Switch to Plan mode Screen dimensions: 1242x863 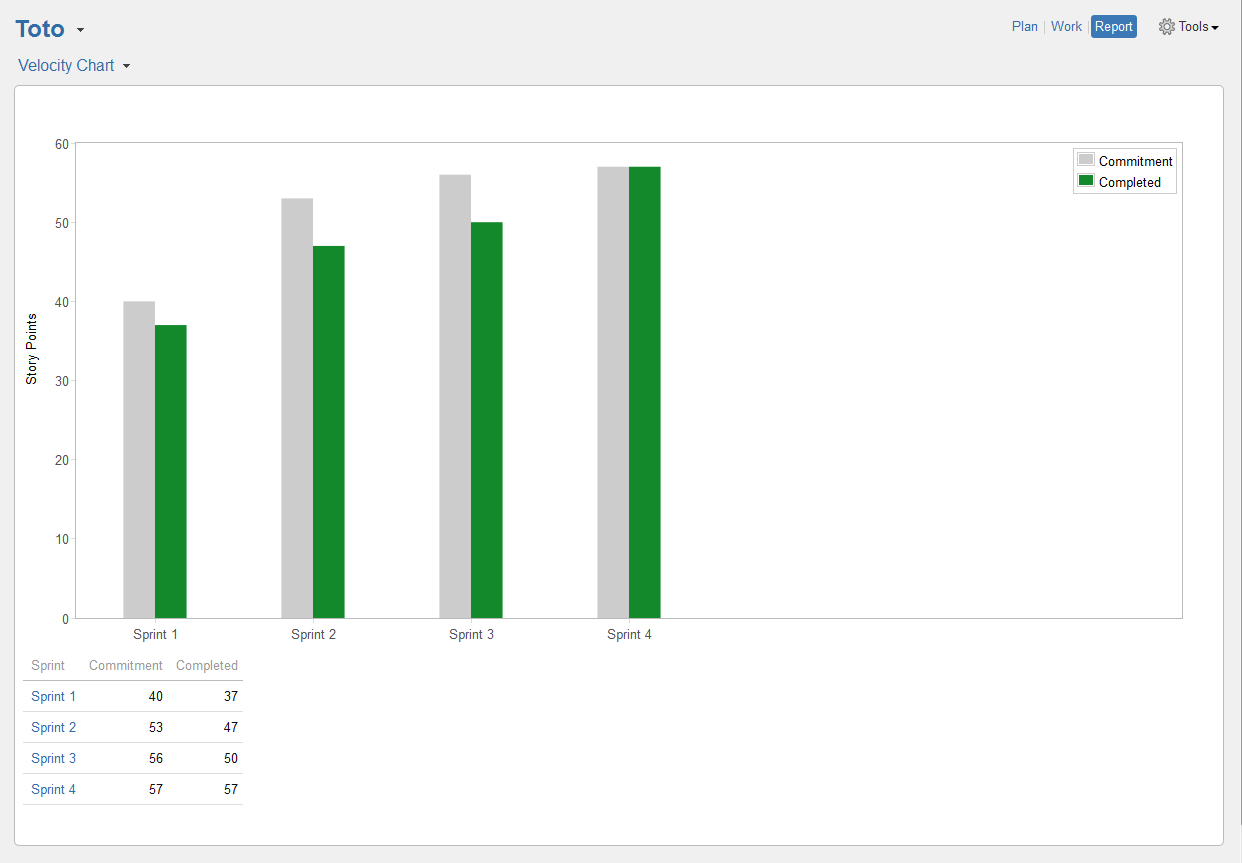1024,27
